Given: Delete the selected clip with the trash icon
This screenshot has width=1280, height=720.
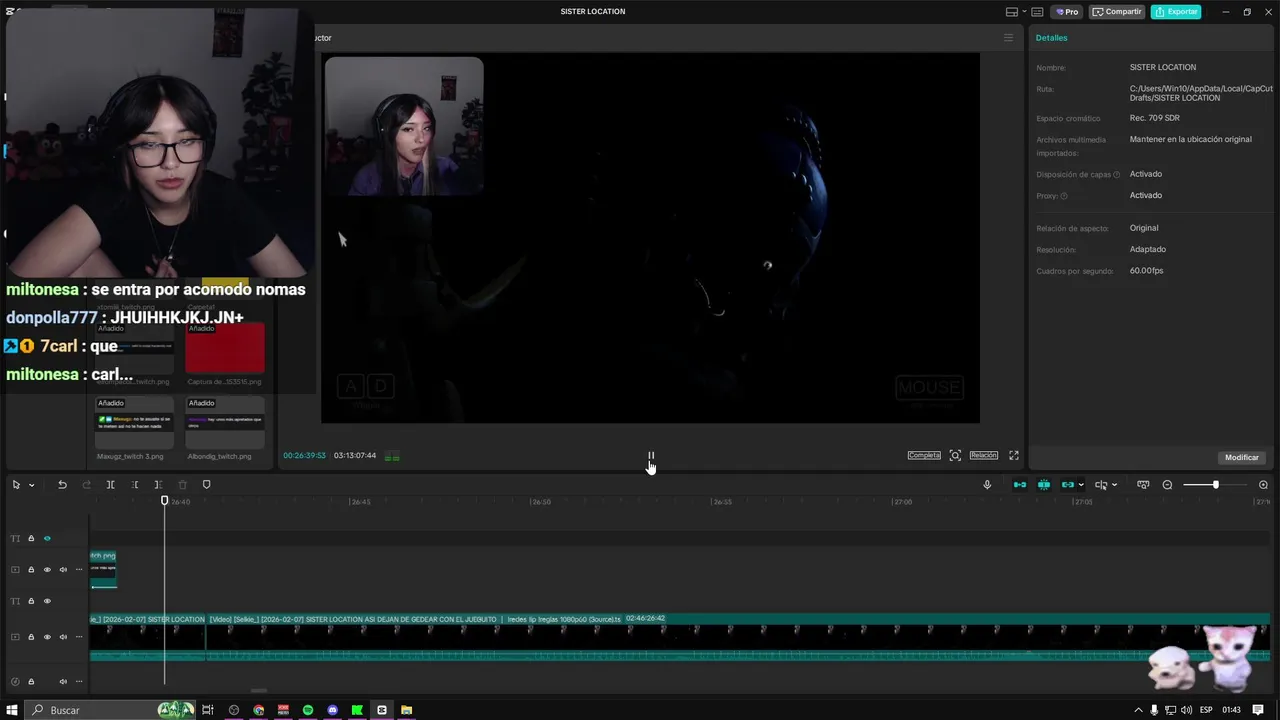Looking at the screenshot, I should coord(182,485).
